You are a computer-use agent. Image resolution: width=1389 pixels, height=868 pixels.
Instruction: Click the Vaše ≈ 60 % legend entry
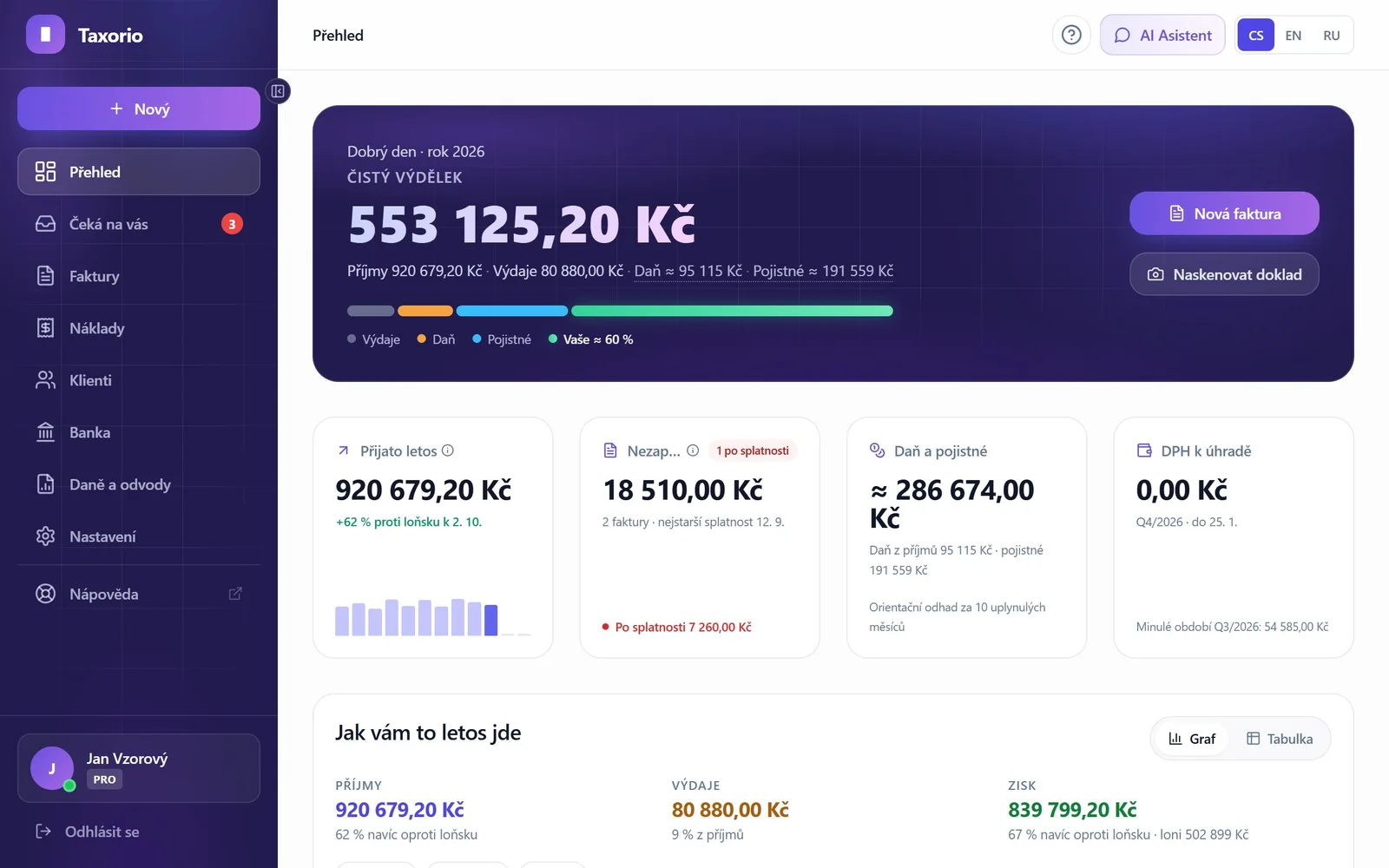590,339
